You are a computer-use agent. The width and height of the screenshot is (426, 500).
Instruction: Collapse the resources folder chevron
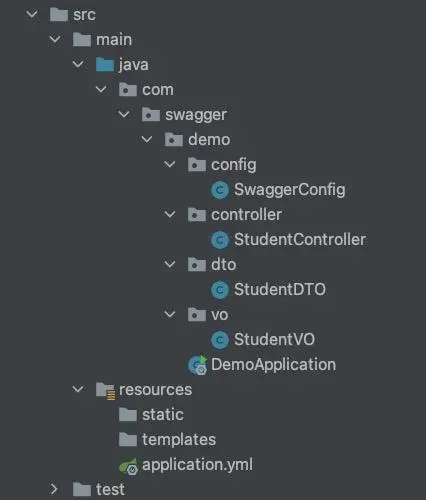pos(78,389)
